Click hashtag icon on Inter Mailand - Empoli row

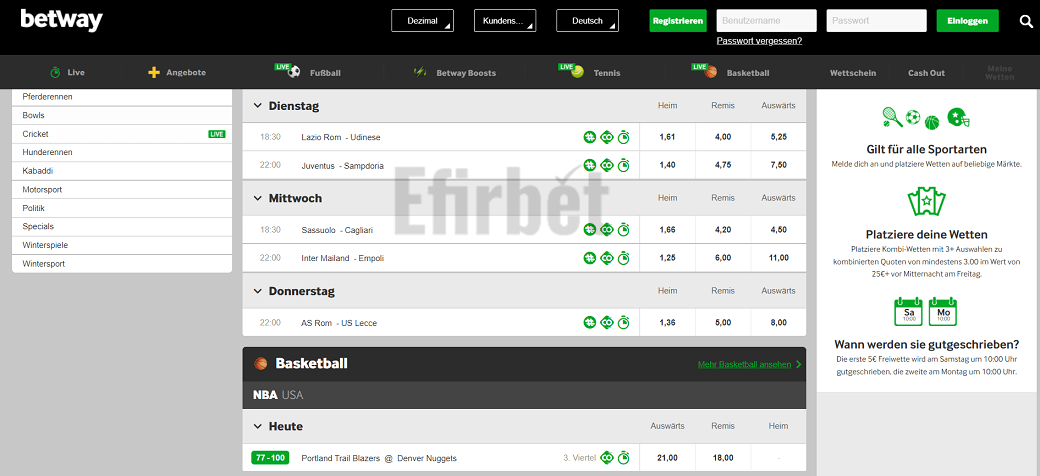point(590,258)
